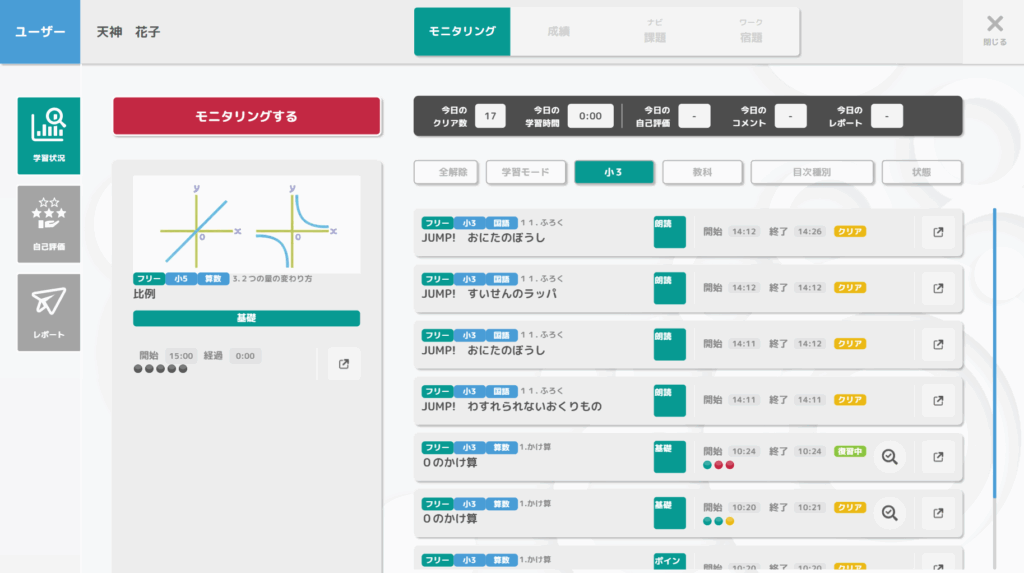Screen dimensions: 1024x573
Task: Open the 教科 filter dropdown
Action: click(x=702, y=172)
